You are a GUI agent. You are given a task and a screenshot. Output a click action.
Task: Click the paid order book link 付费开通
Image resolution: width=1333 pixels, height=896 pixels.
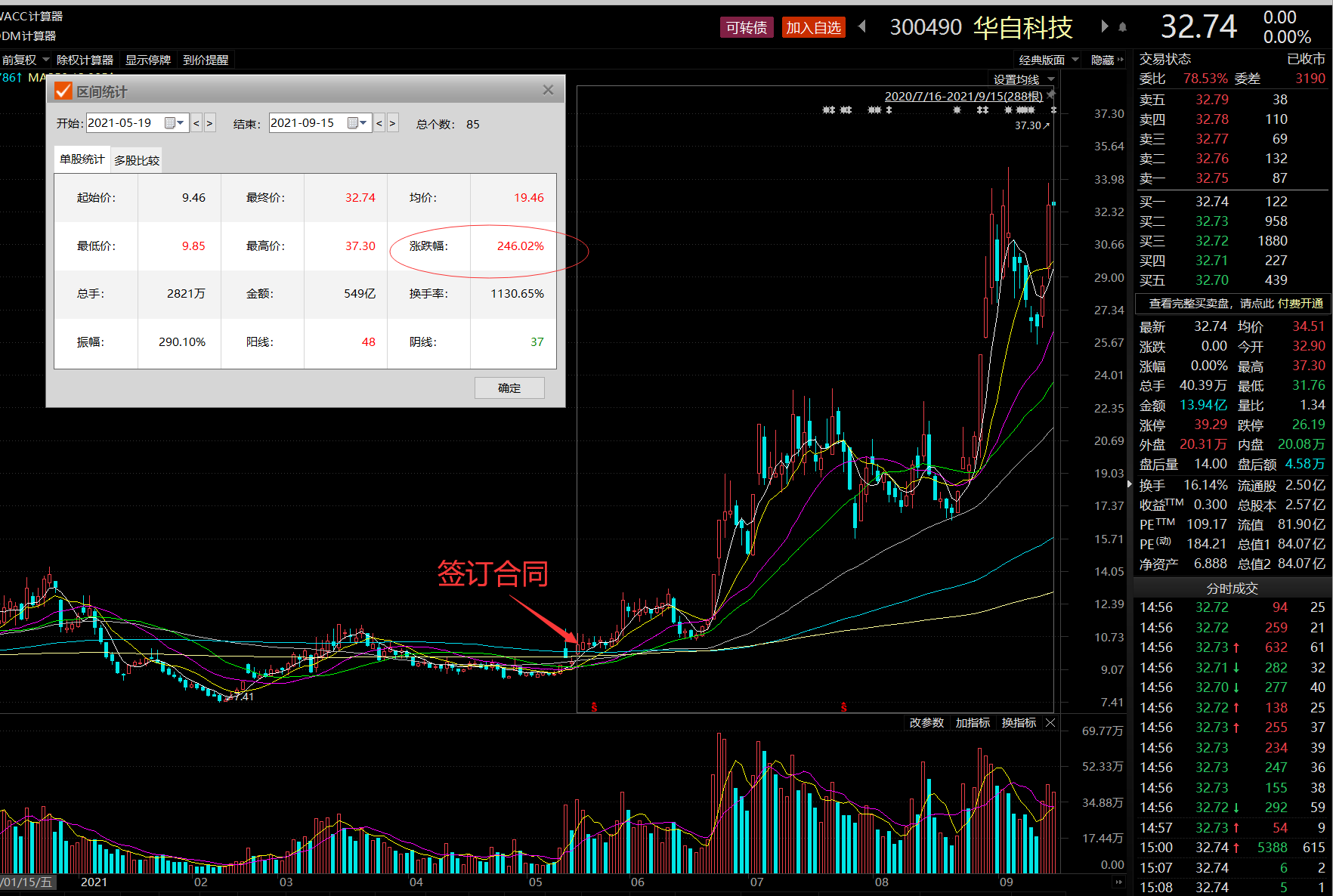click(x=1301, y=303)
